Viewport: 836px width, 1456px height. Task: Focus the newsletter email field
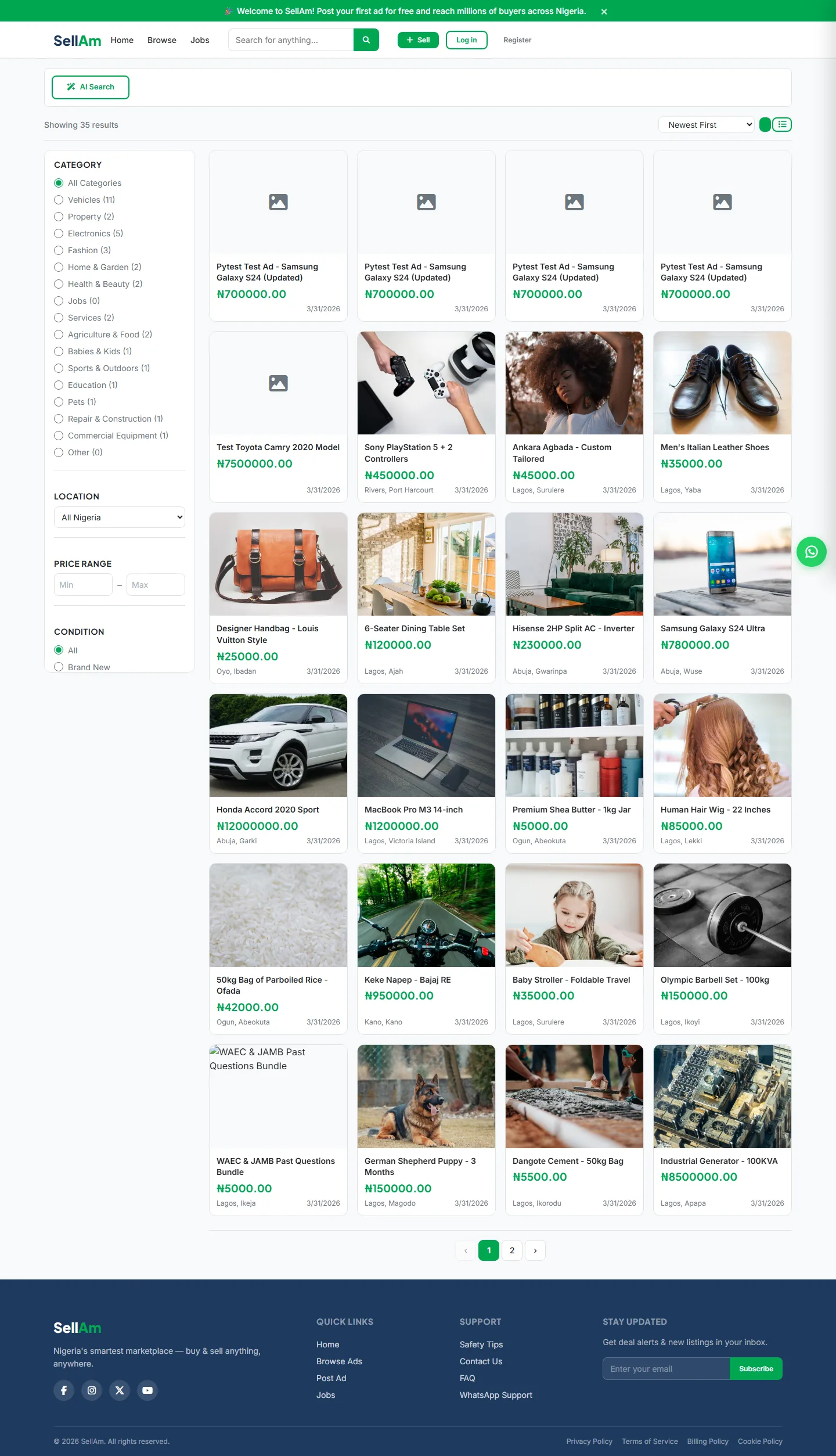pyautogui.click(x=666, y=1369)
